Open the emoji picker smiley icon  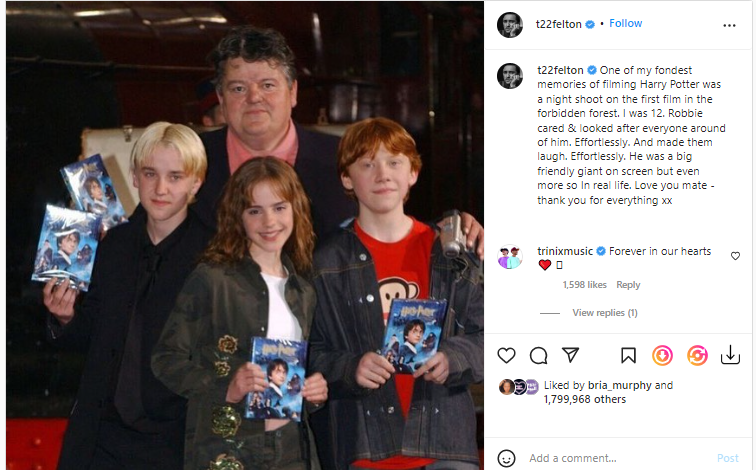(x=506, y=458)
